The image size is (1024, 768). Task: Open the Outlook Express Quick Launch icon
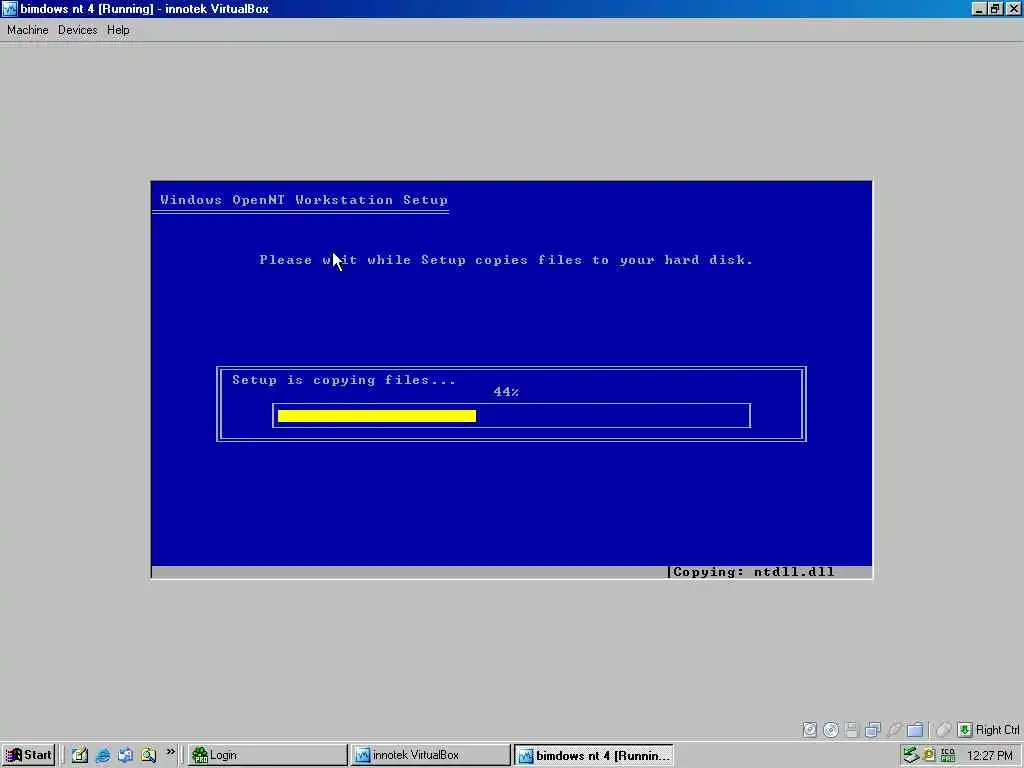click(125, 756)
